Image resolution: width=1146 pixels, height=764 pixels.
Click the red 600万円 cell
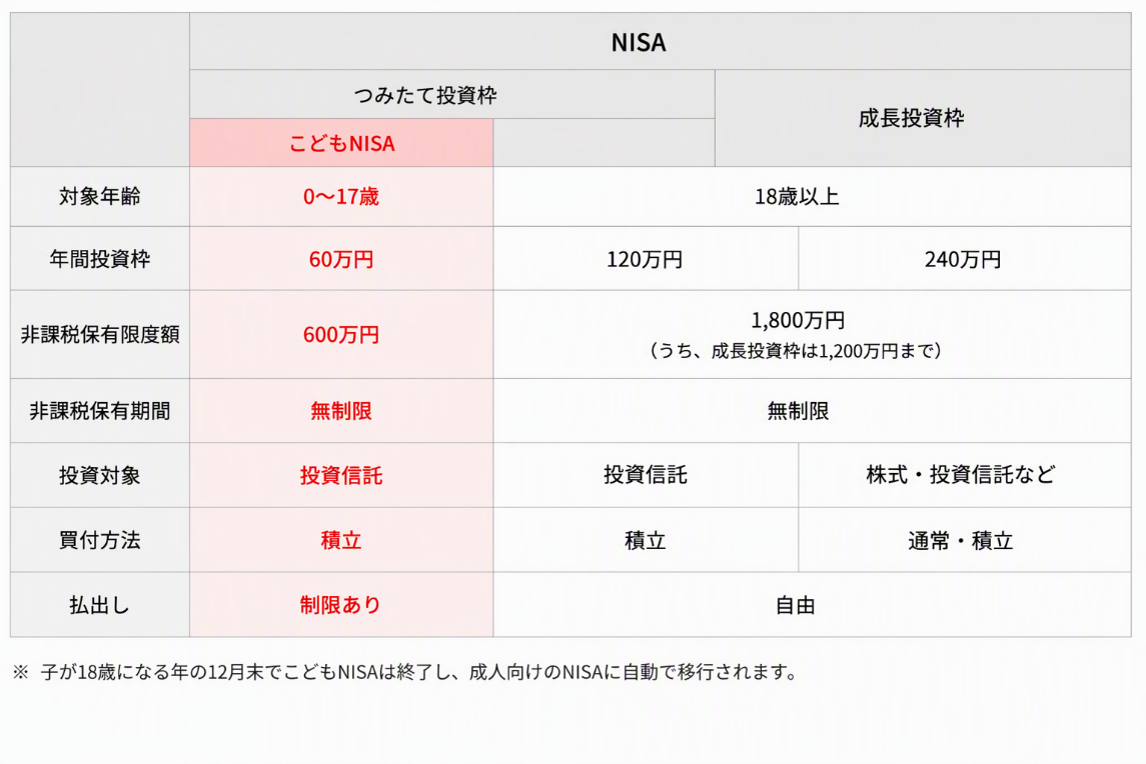[x=341, y=335]
